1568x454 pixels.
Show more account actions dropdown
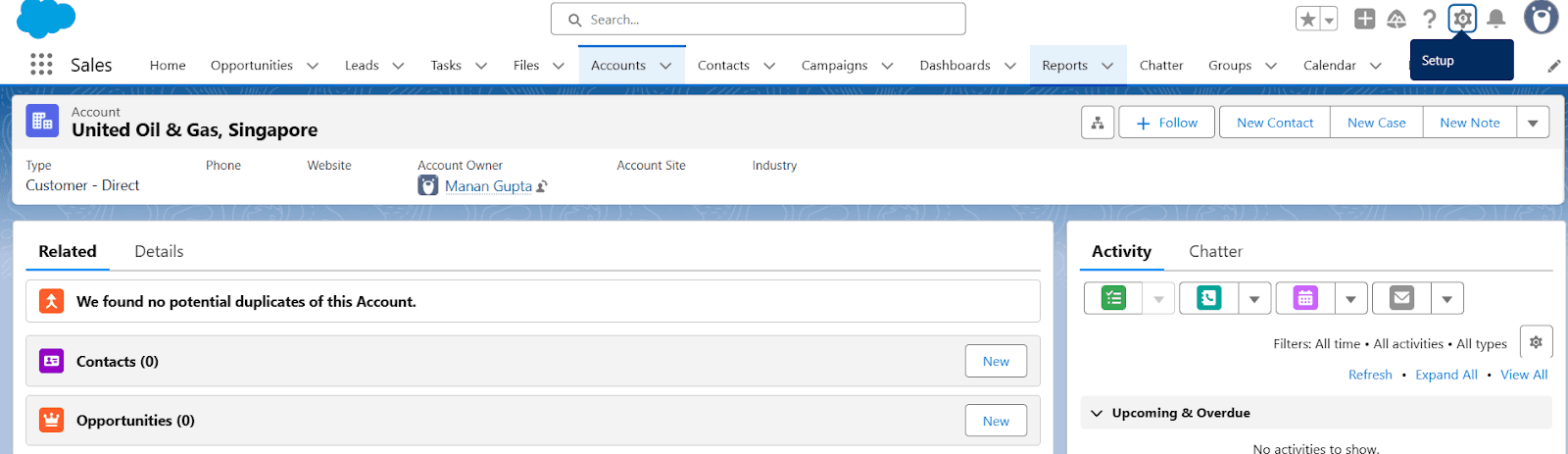pyautogui.click(x=1533, y=123)
